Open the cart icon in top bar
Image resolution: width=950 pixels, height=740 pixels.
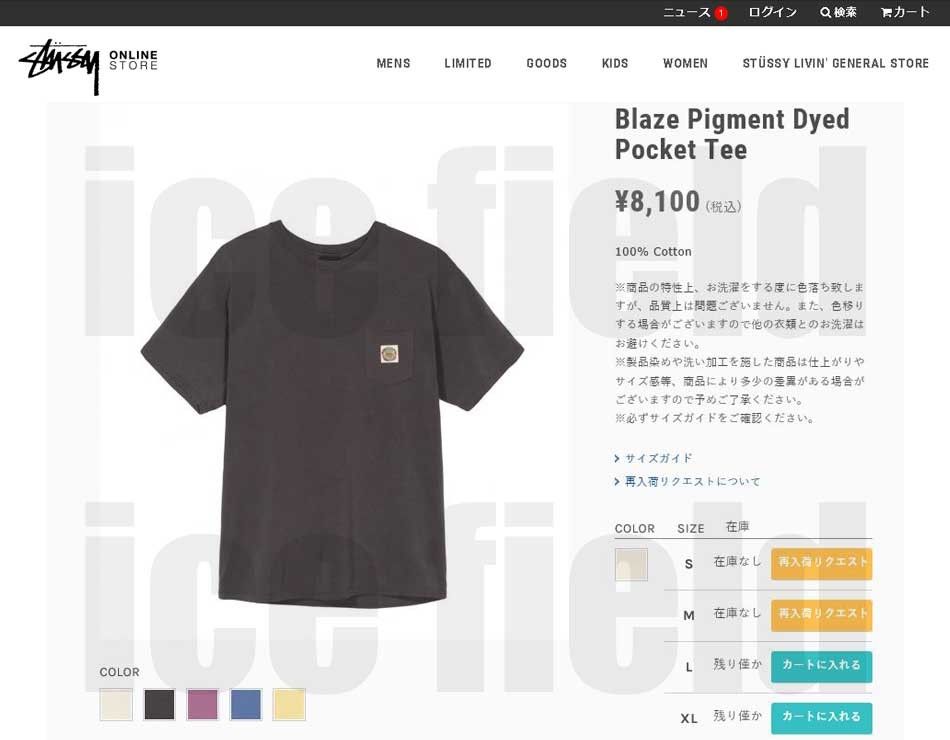(886, 12)
